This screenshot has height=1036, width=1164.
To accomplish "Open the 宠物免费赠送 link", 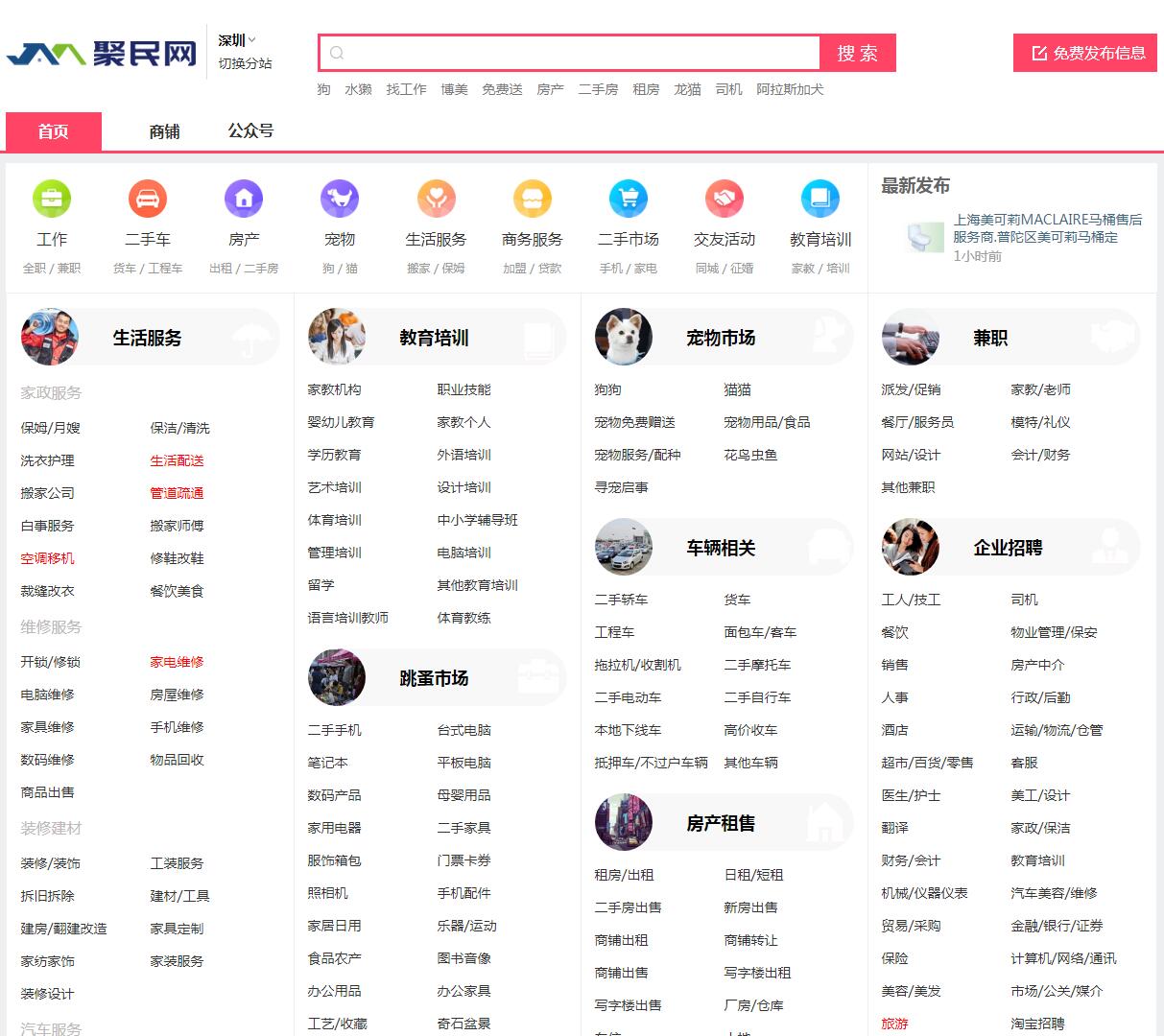I will [634, 422].
